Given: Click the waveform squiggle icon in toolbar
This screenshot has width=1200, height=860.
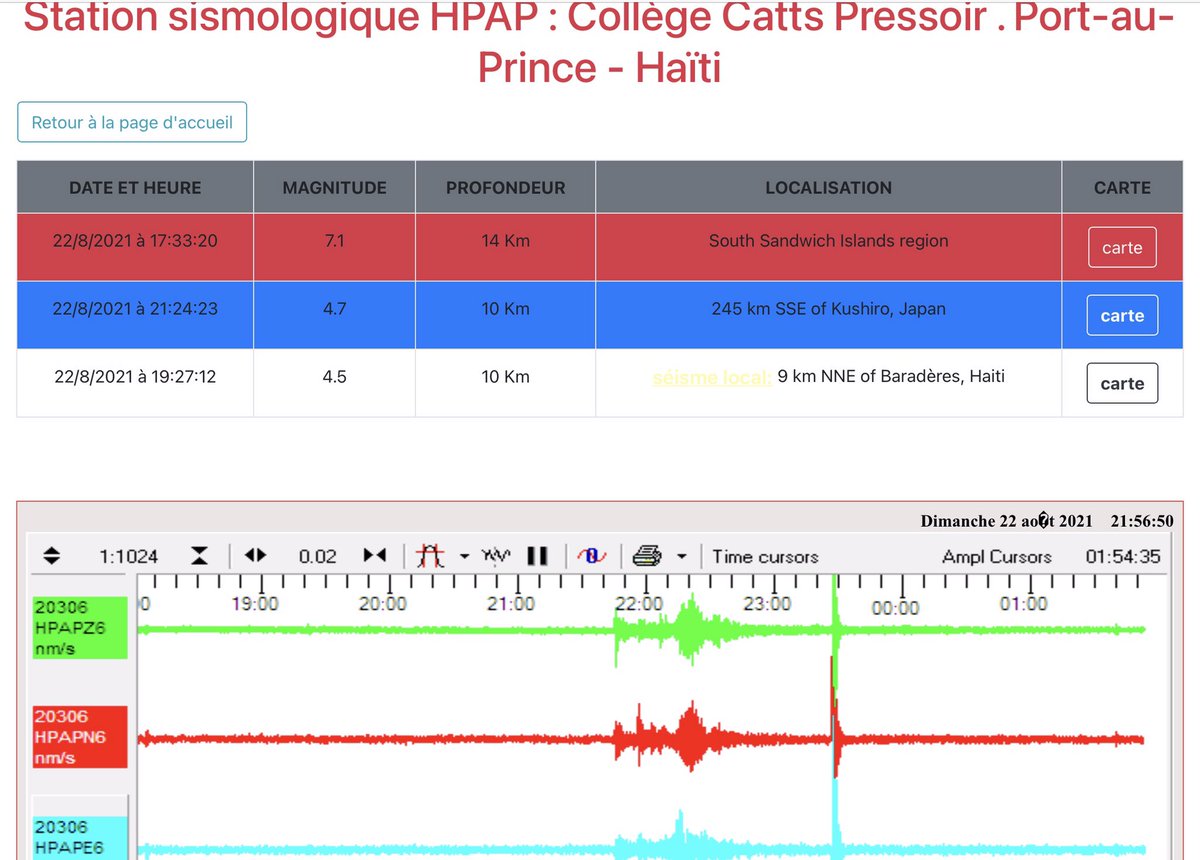Looking at the screenshot, I should click(496, 556).
